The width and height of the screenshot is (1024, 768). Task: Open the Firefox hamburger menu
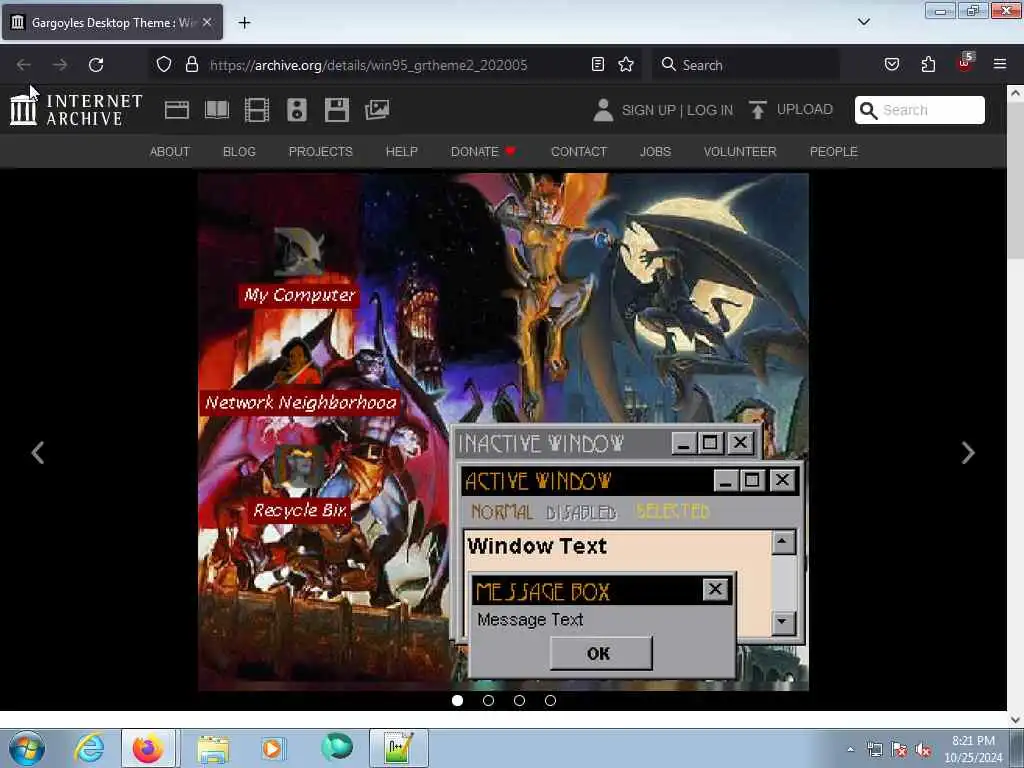pos(1000,64)
